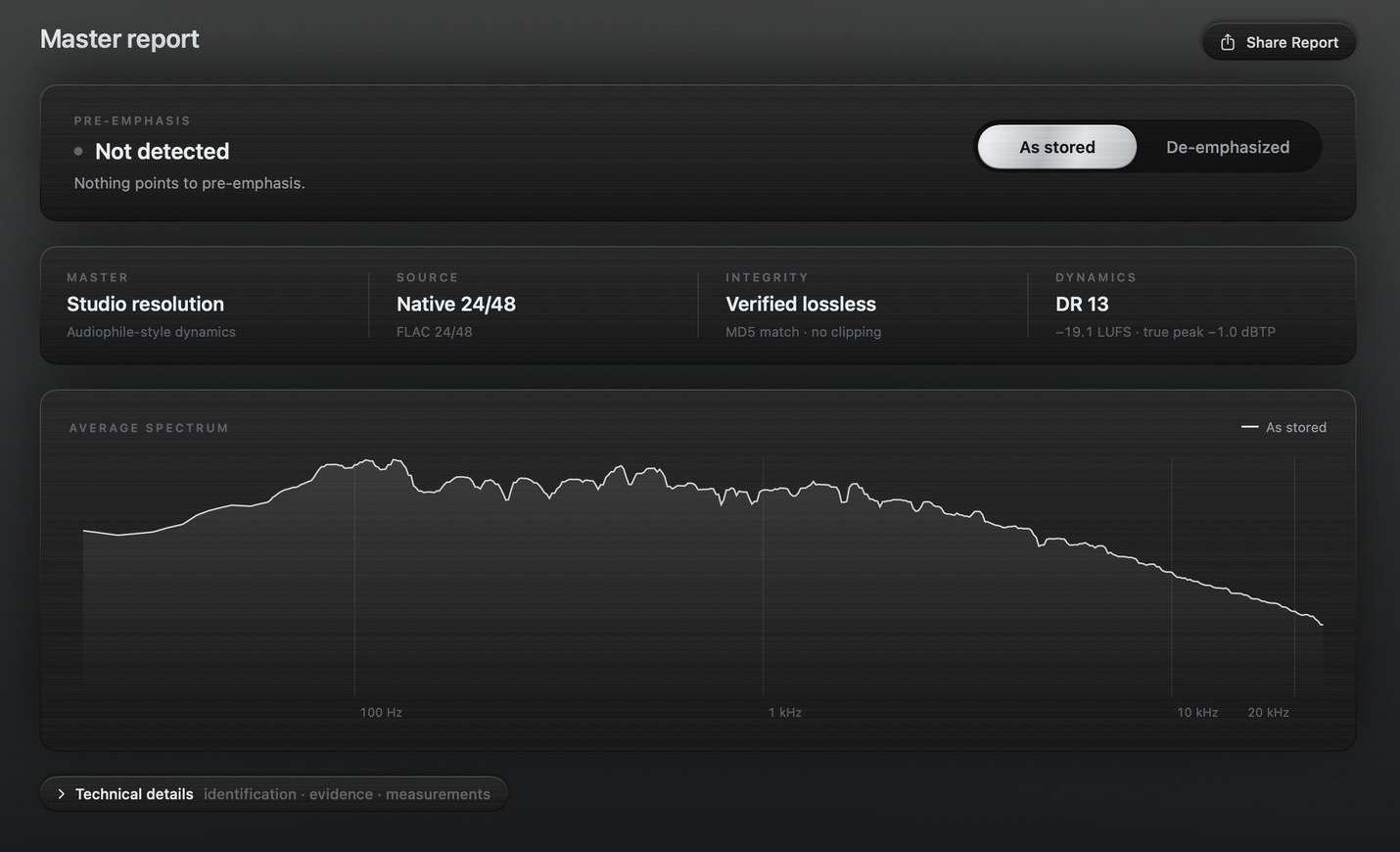Click the MASTER column label
Image resolution: width=1400 pixels, height=852 pixels.
click(97, 277)
